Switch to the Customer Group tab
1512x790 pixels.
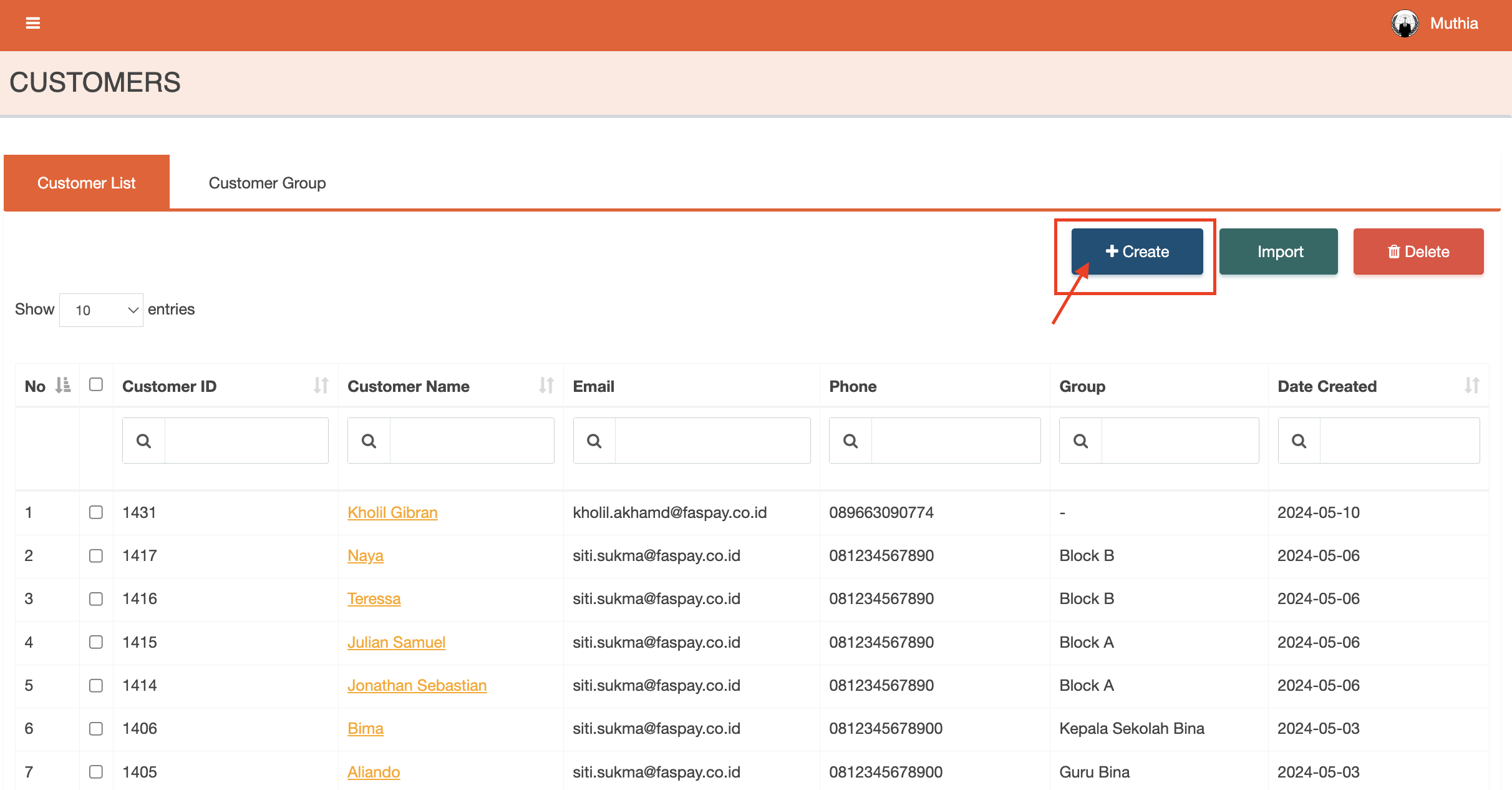click(x=267, y=183)
